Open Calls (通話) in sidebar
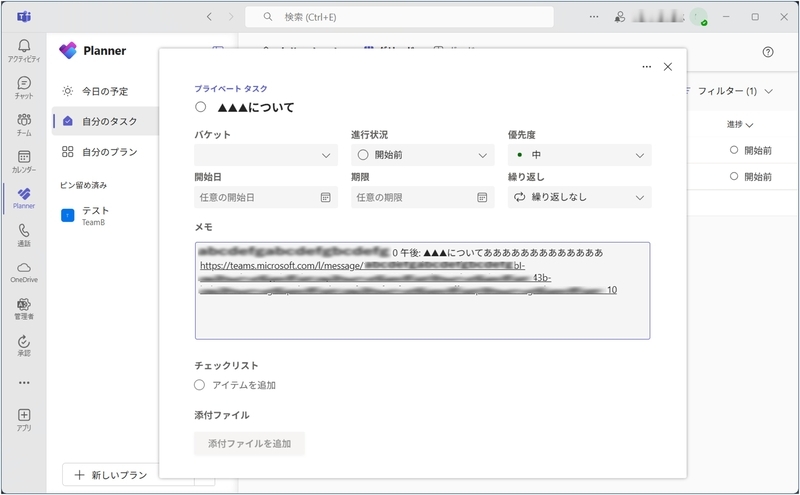 (x=23, y=235)
